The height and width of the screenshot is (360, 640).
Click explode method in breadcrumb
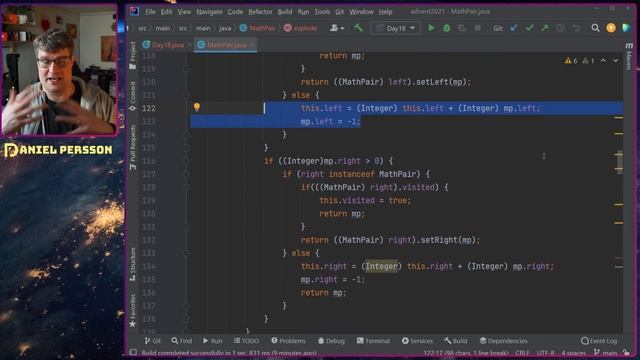coord(301,28)
